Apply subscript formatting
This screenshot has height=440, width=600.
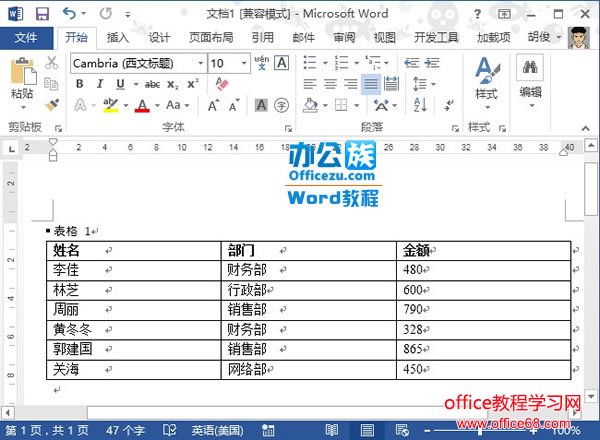pos(173,85)
